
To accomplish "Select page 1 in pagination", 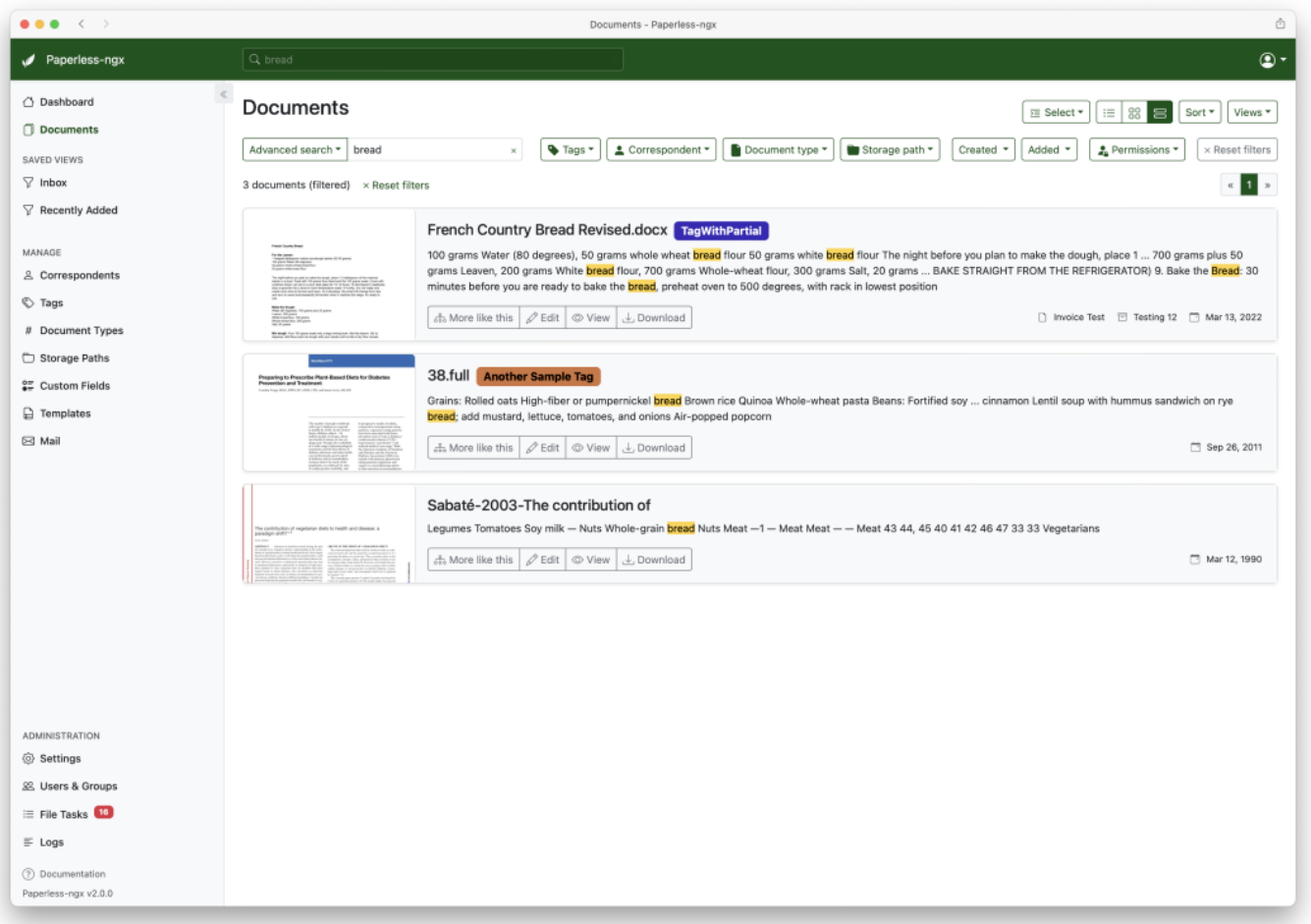I will [1249, 185].
